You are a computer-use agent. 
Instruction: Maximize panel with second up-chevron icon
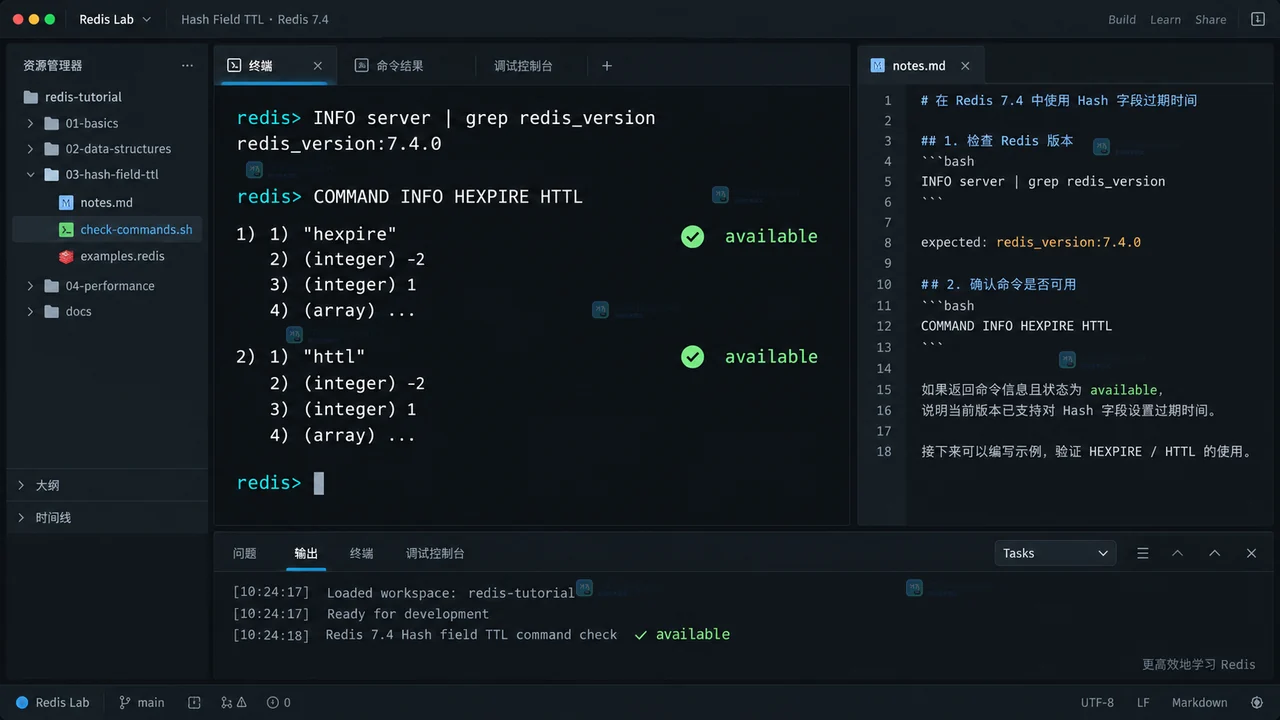1215,553
